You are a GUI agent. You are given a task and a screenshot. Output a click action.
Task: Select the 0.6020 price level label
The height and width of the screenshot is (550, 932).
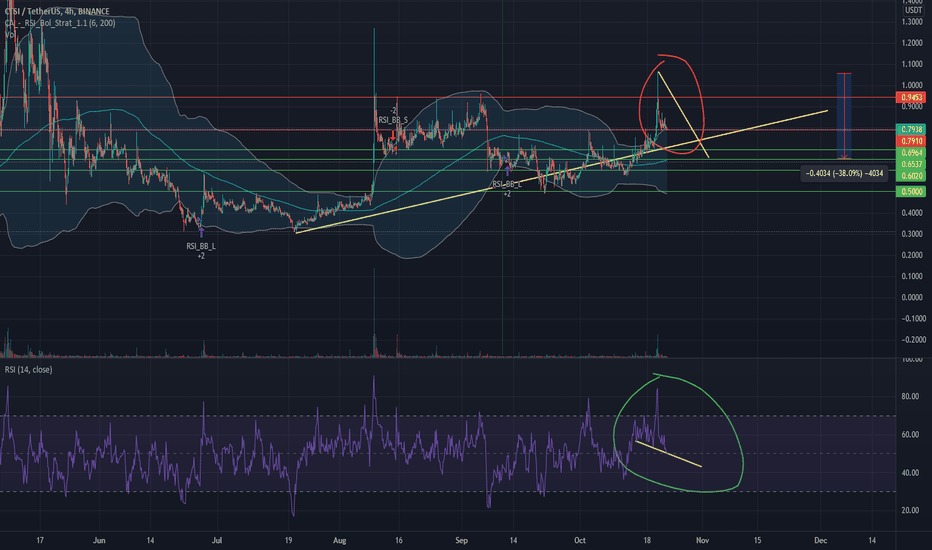pos(911,176)
